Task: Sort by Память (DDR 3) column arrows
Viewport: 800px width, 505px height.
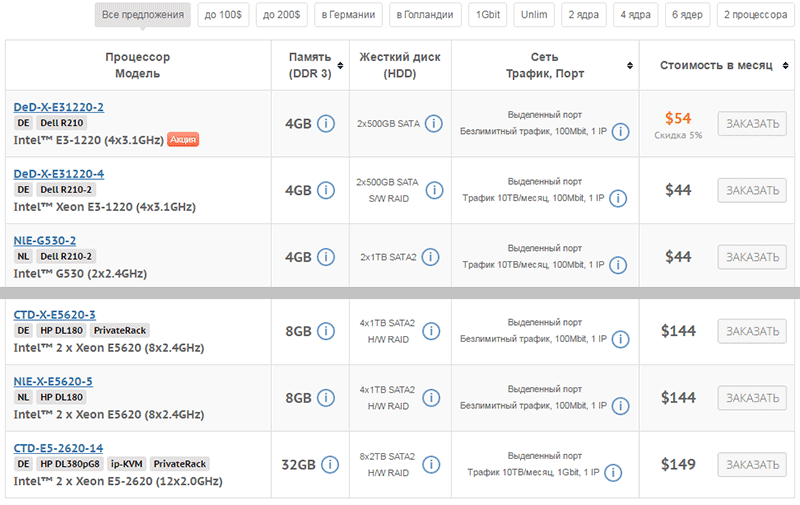Action: tap(340, 65)
